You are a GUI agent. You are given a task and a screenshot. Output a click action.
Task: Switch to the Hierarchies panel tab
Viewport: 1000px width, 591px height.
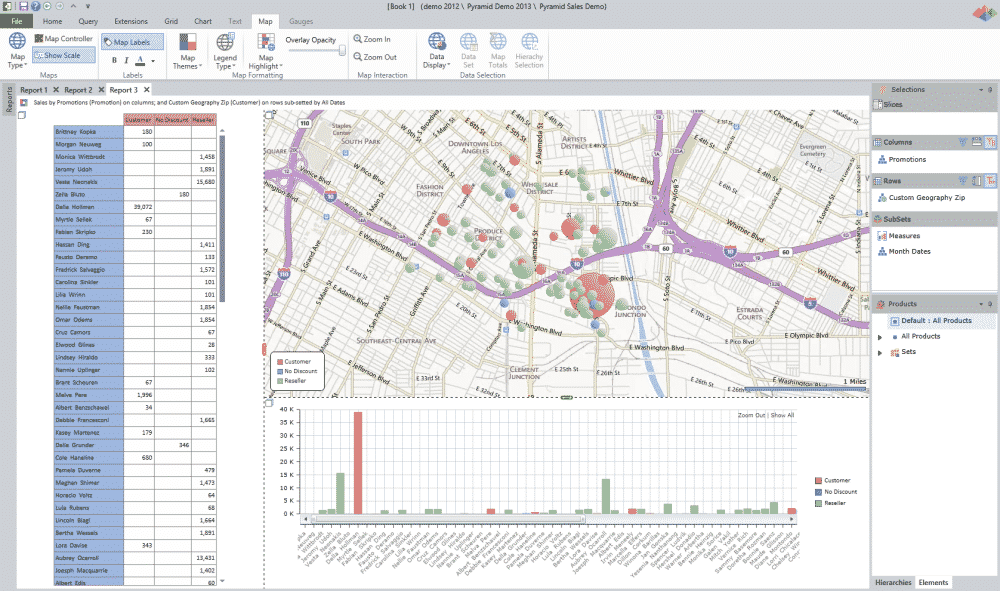(x=892, y=582)
